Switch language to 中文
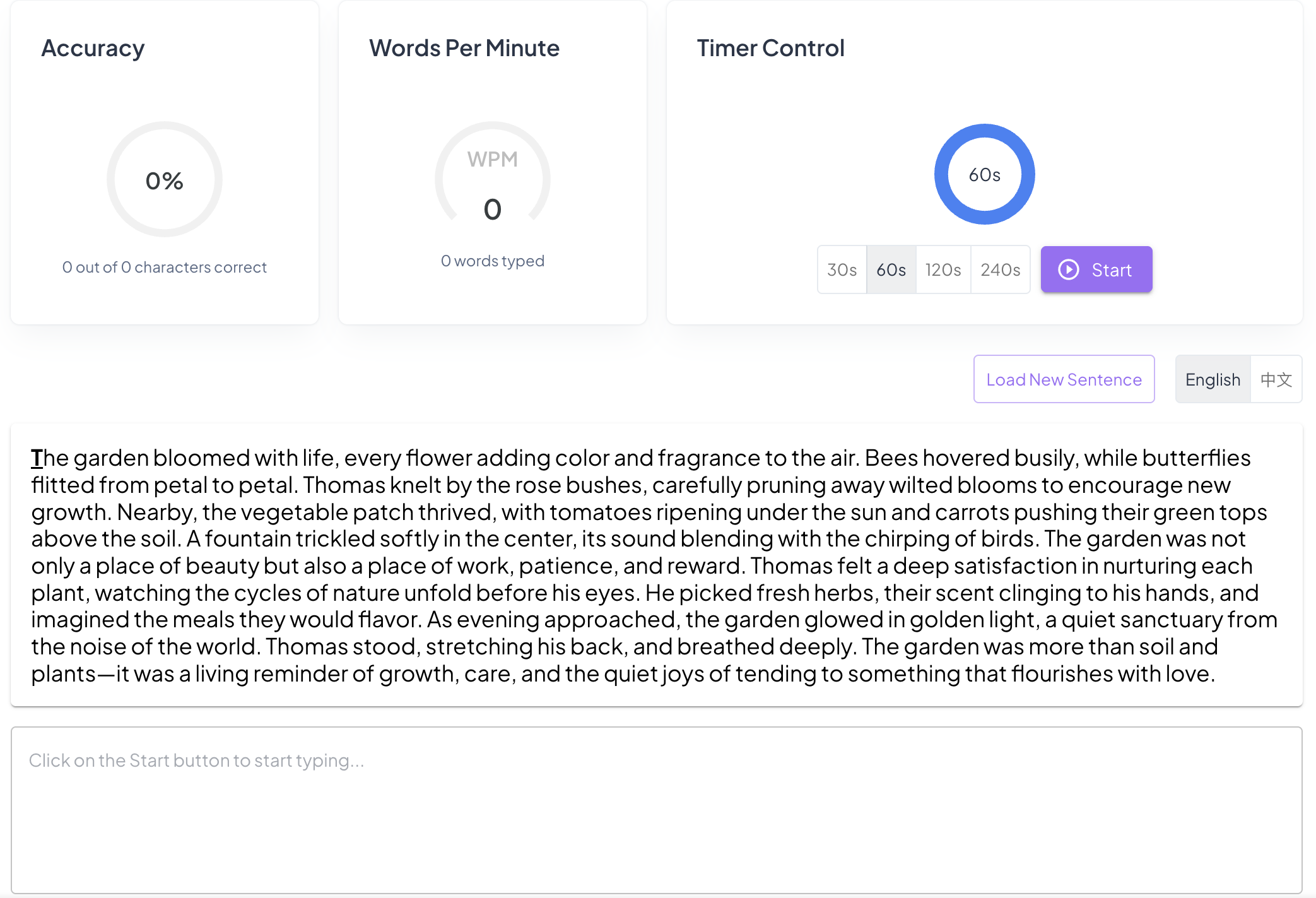 1276,379
